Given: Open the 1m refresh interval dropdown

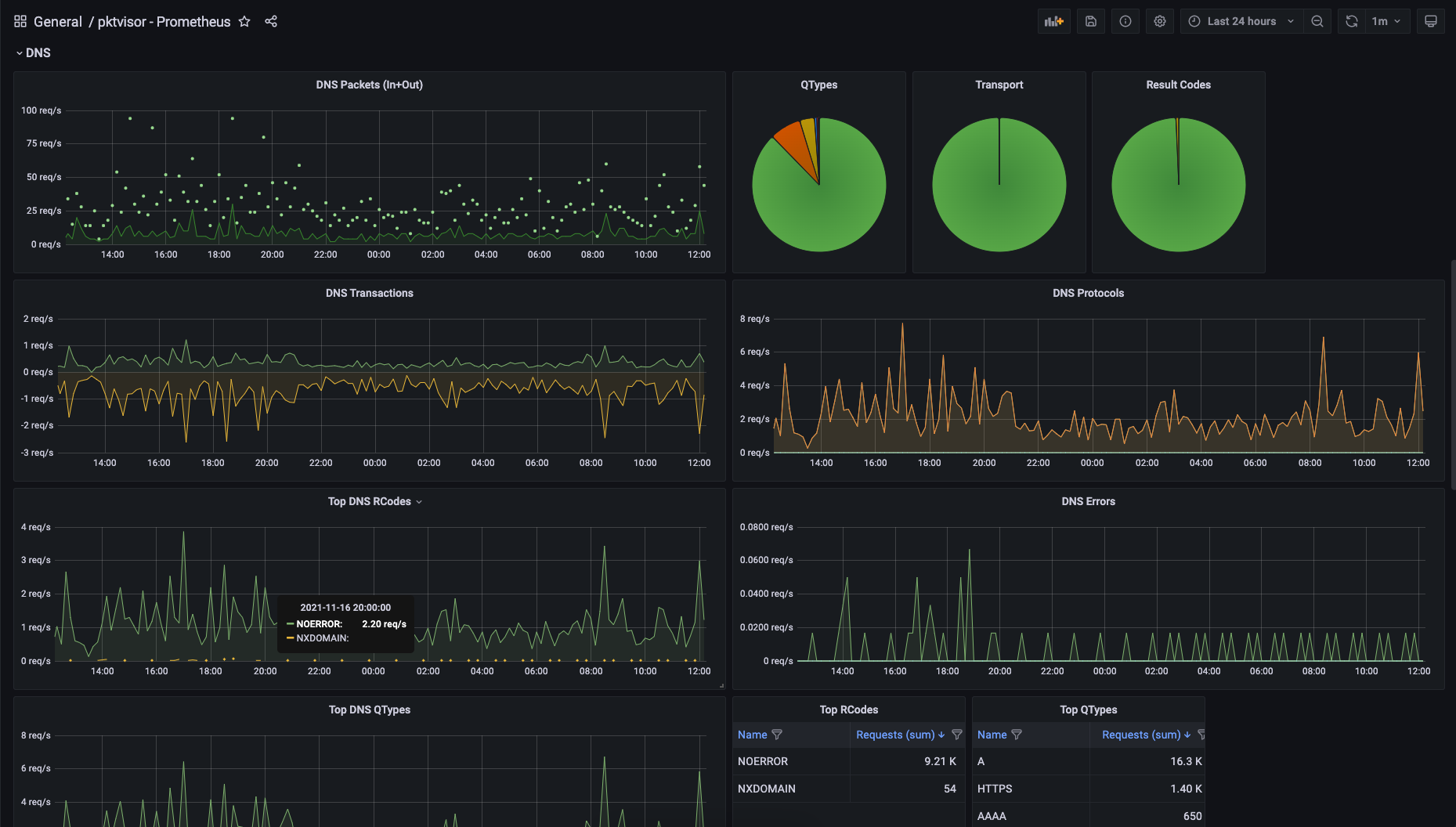Looking at the screenshot, I should tap(1387, 21).
